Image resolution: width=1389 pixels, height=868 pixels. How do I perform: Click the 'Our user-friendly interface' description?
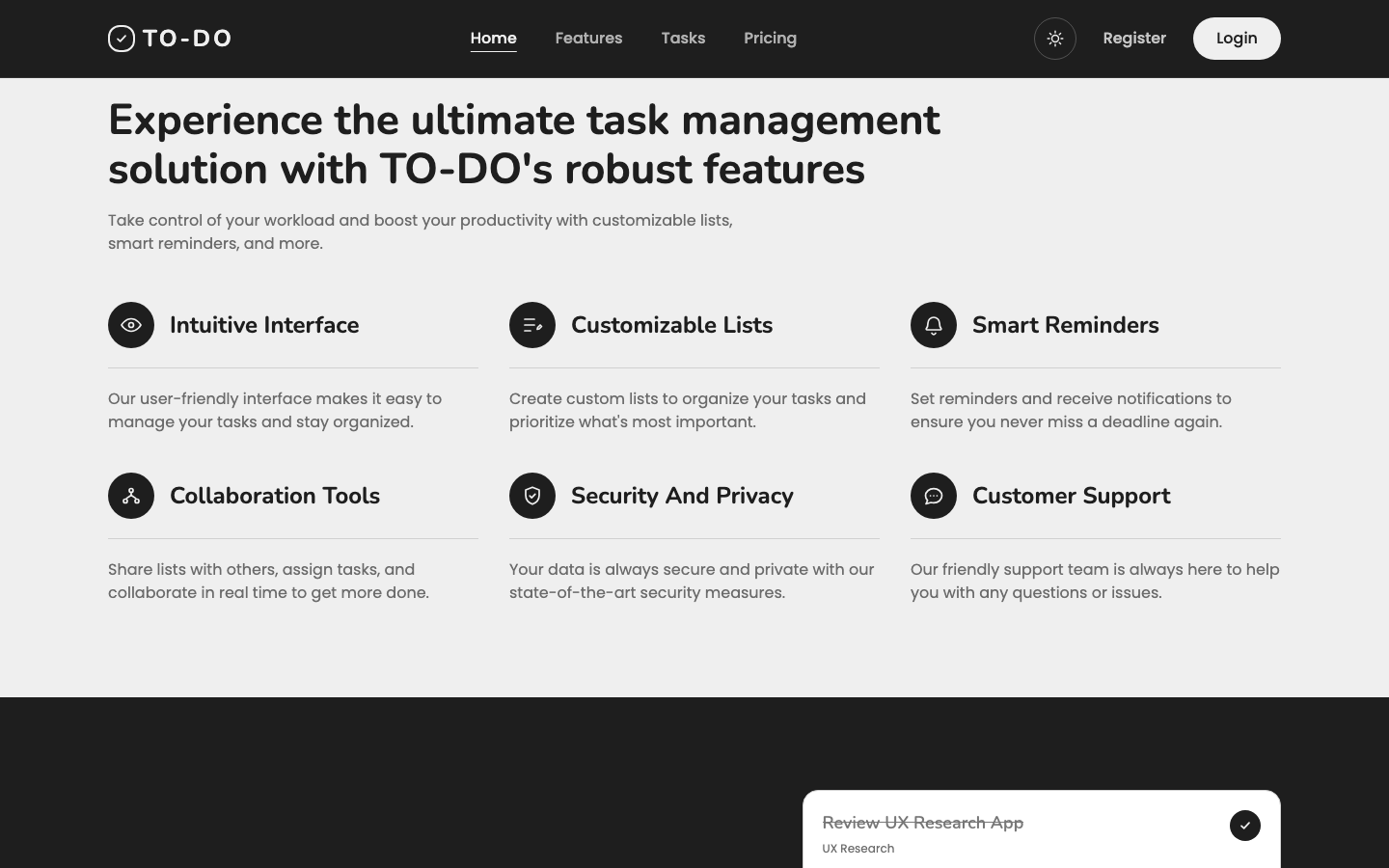[275, 410]
